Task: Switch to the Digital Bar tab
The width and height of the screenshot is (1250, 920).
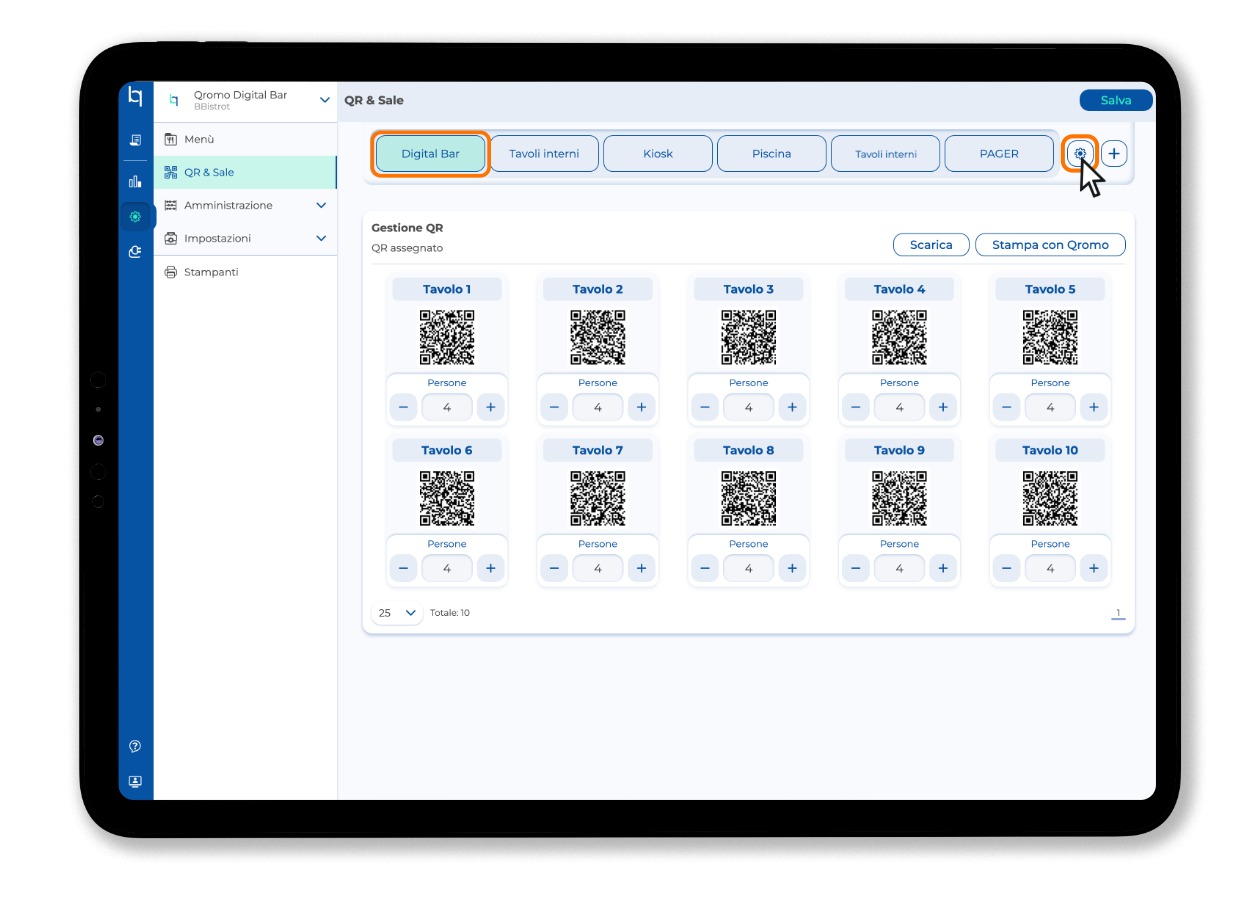Action: pos(431,154)
